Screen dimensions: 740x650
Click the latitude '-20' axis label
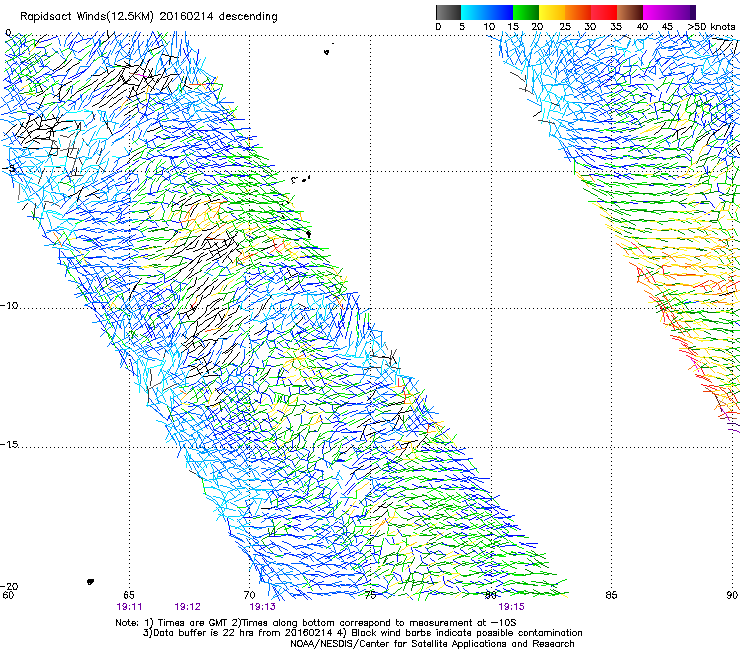point(9,586)
